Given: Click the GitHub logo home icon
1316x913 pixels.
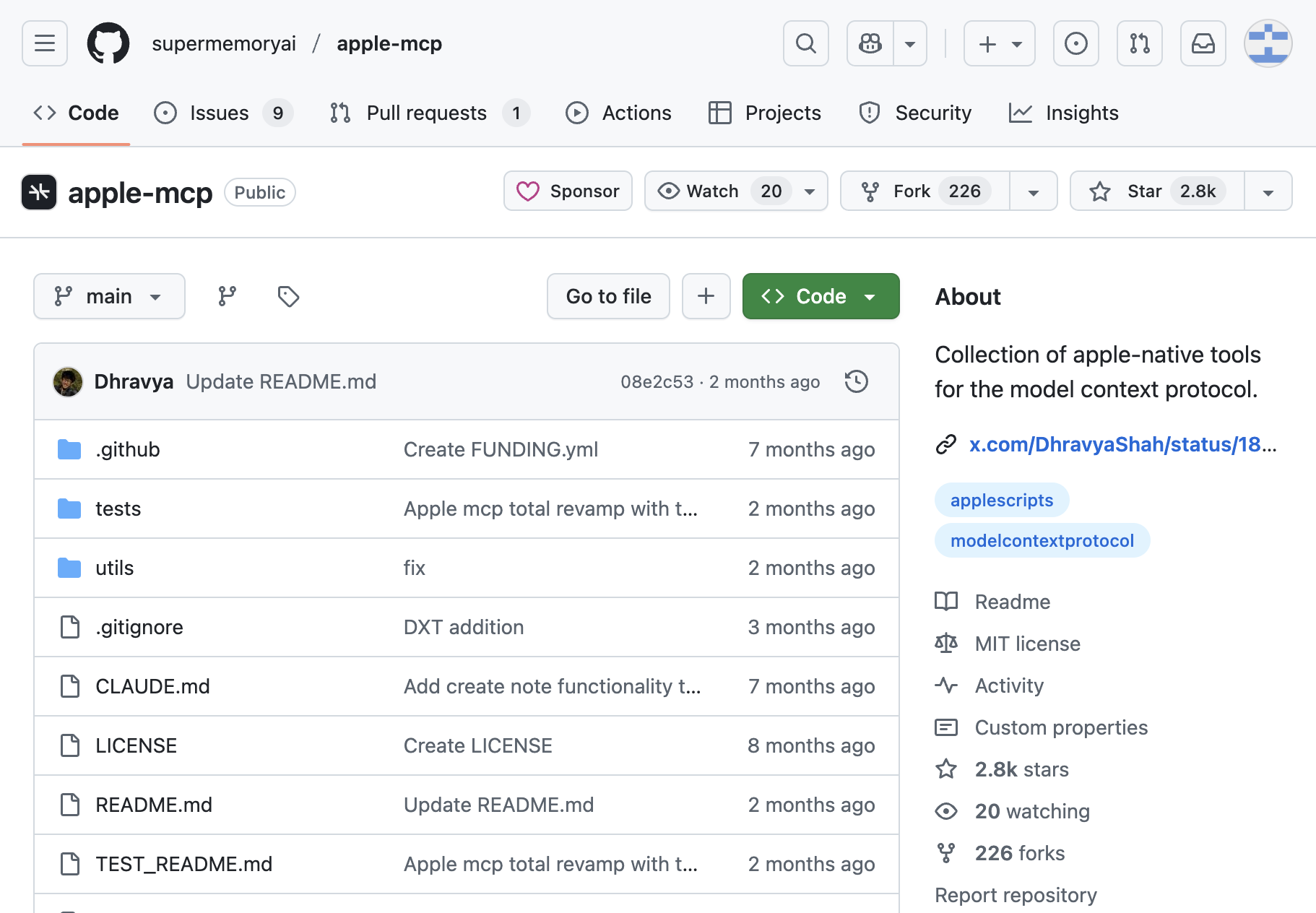Looking at the screenshot, I should click(x=108, y=43).
